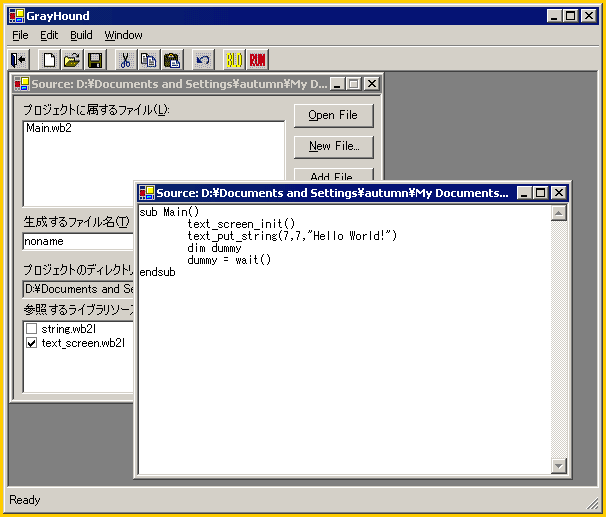This screenshot has width=606, height=517.
Task: Uncheck the text_screen.wb2l library
Action: point(32,343)
